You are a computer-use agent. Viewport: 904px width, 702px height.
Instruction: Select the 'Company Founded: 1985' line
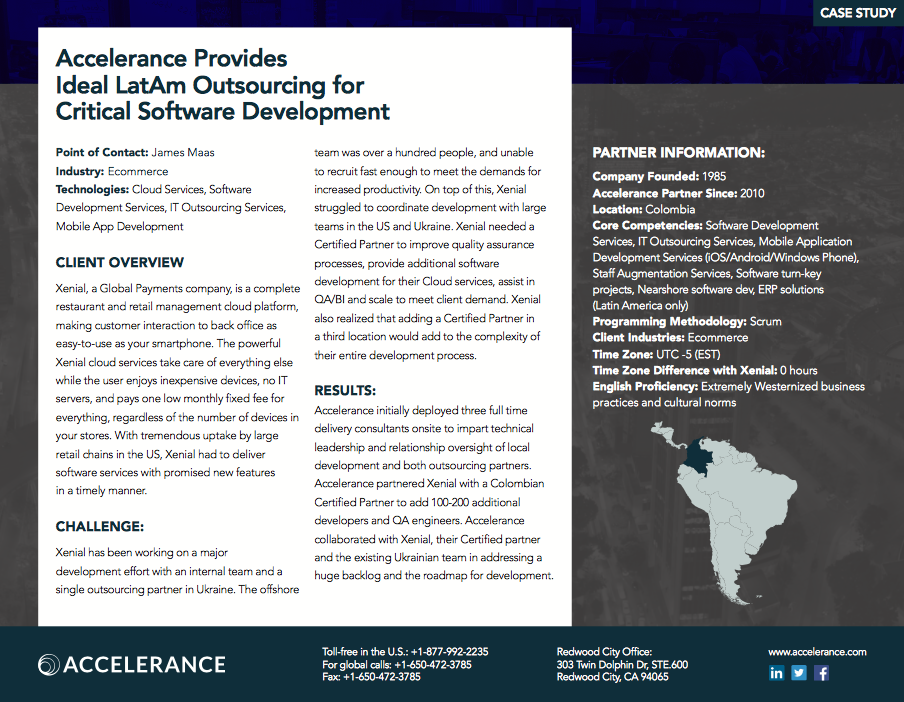click(659, 176)
